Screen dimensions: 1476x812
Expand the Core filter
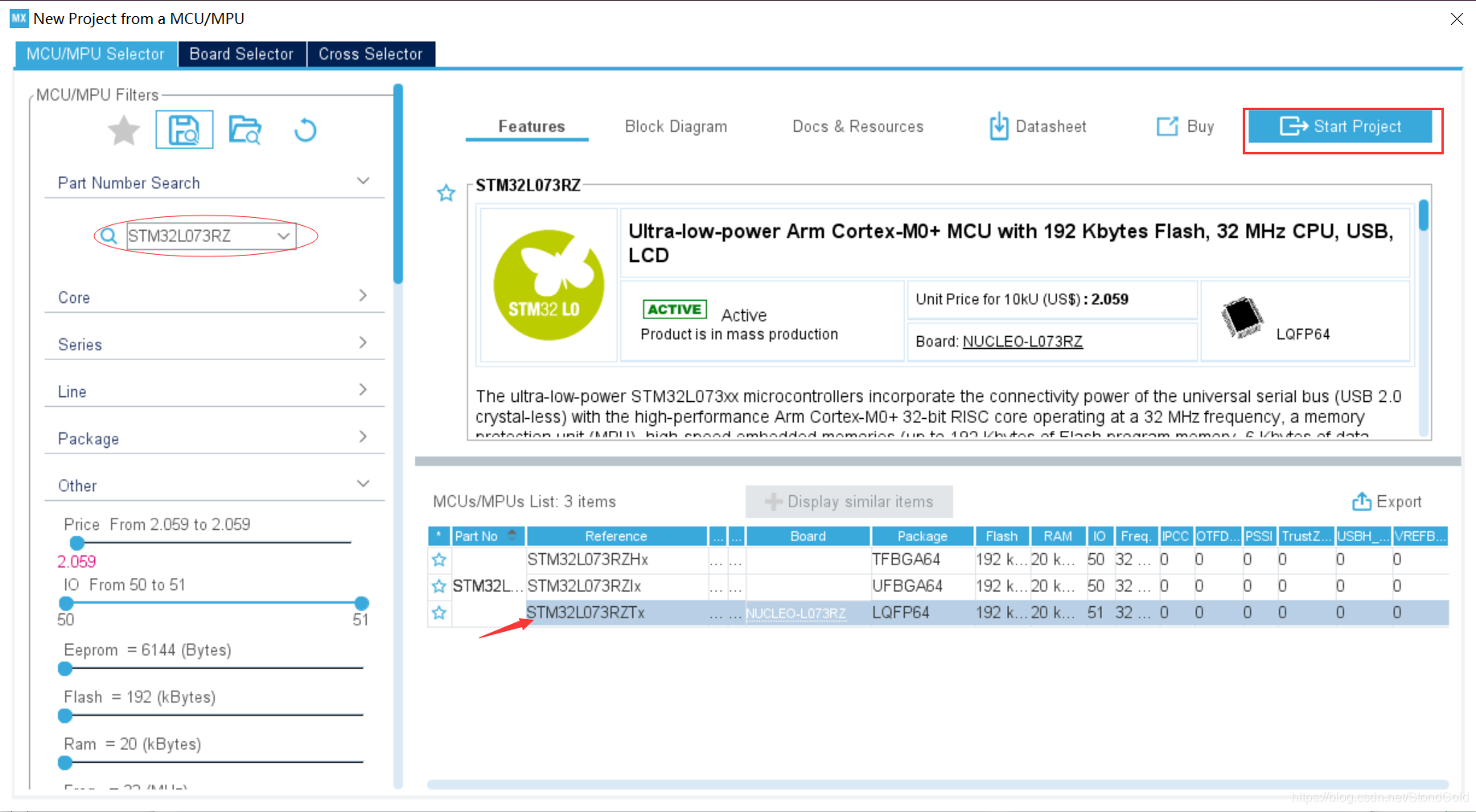[364, 296]
